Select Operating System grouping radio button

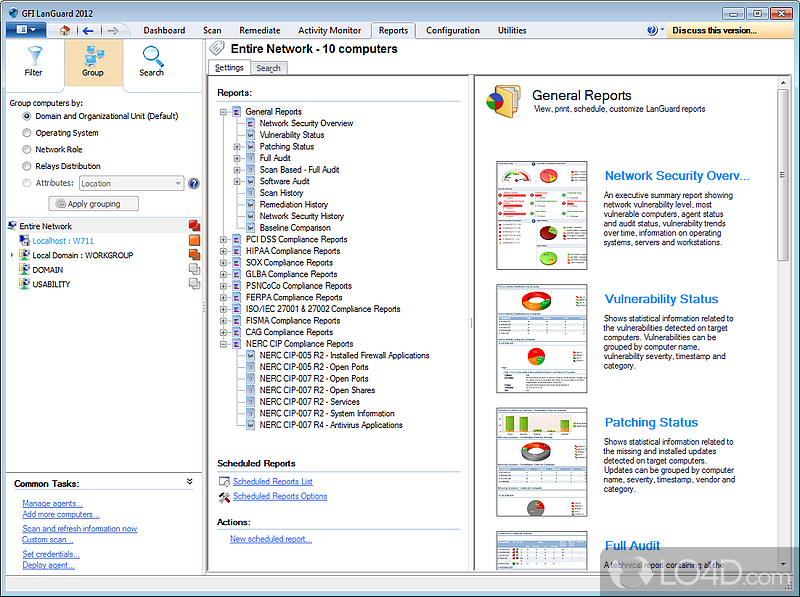(26, 133)
